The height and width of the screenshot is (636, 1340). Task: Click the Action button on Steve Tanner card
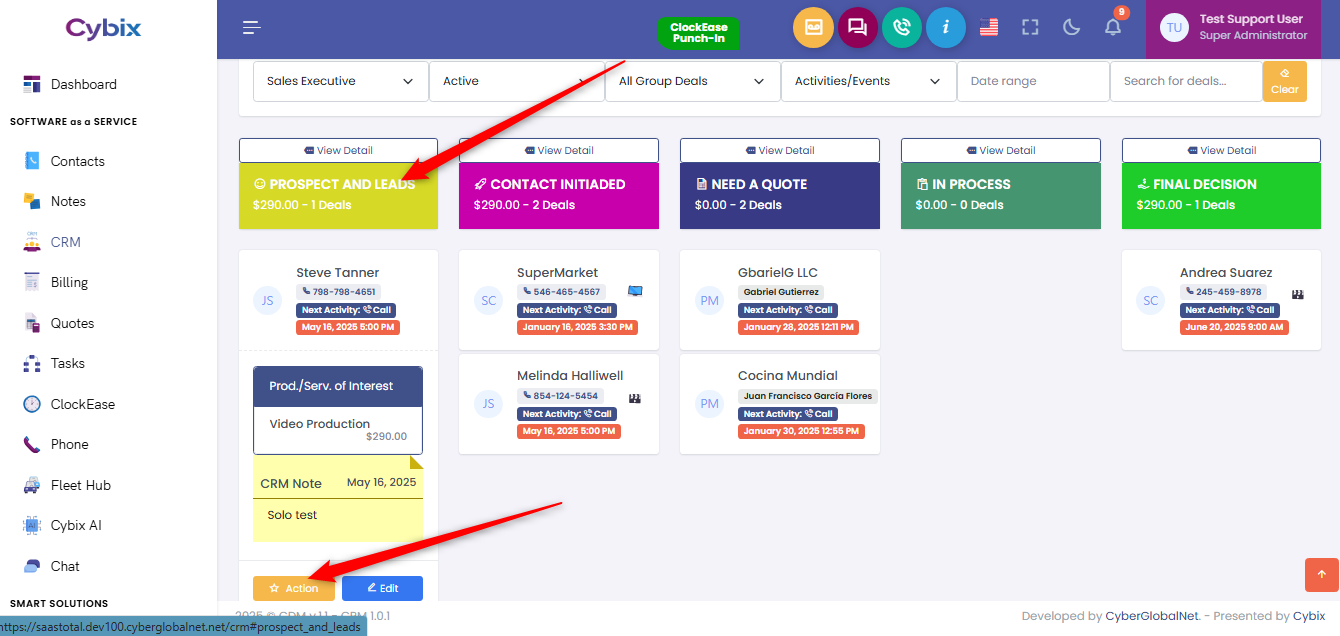[x=294, y=588]
